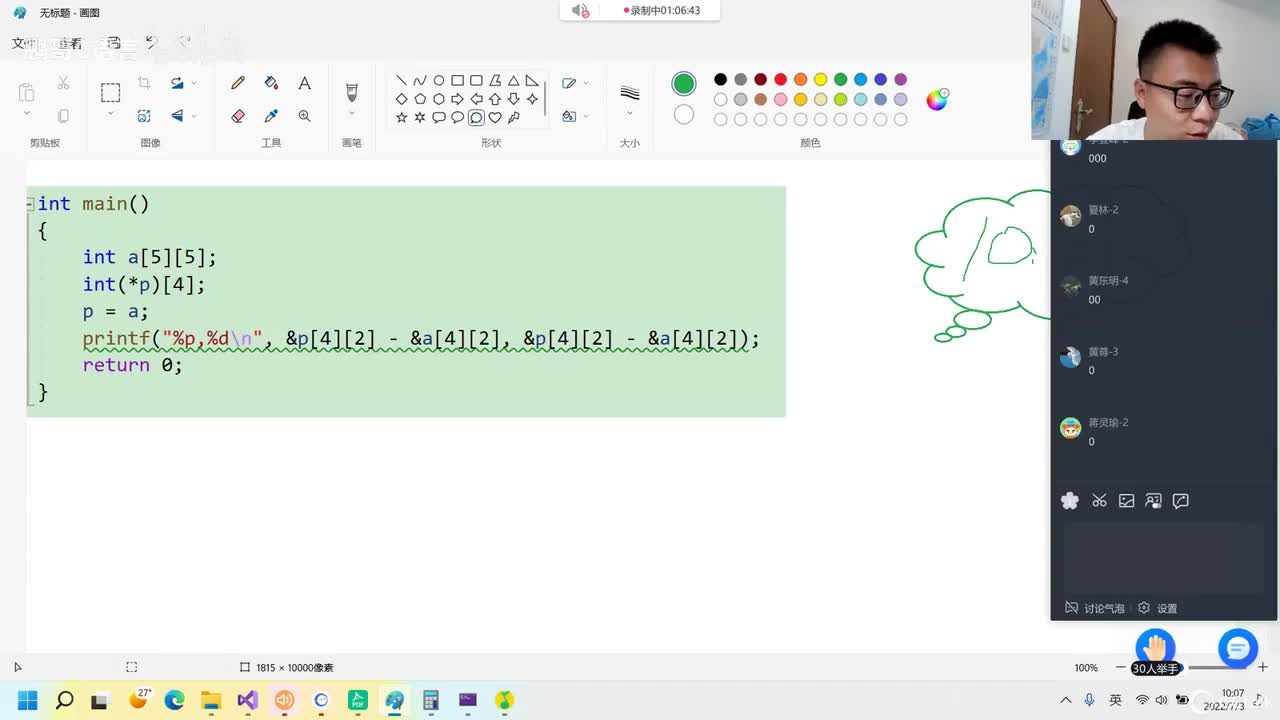Viewport: 1280px width, 720px height.
Task: Choose the Up arrow shape
Action: [x=495, y=99]
